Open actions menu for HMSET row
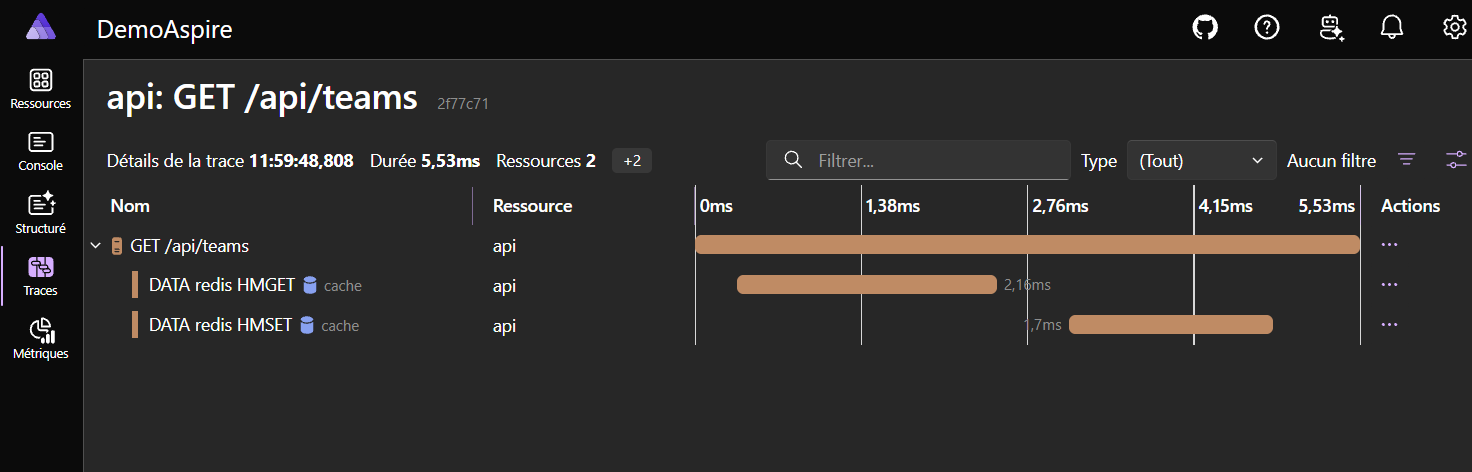The width and height of the screenshot is (1472, 472). [x=1388, y=324]
